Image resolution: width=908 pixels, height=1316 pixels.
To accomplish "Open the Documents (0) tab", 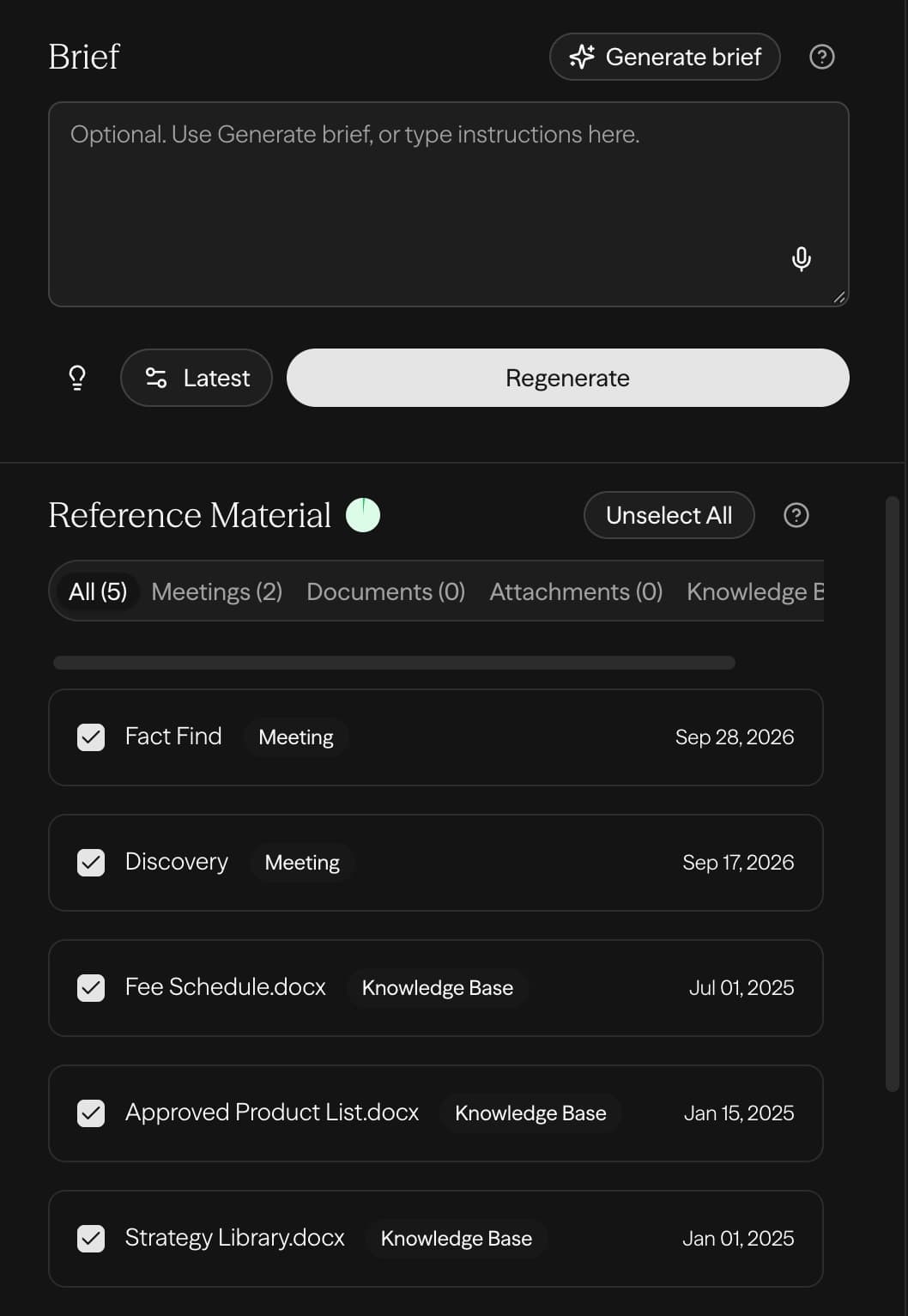I will click(386, 591).
